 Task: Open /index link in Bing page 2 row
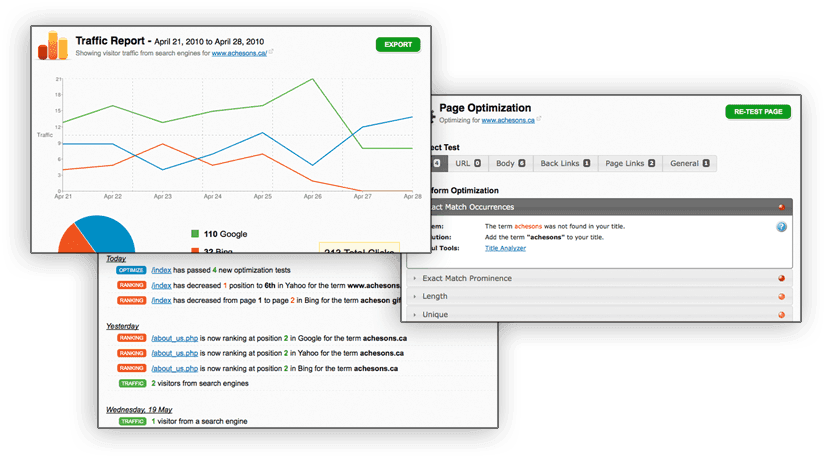[x=161, y=300]
